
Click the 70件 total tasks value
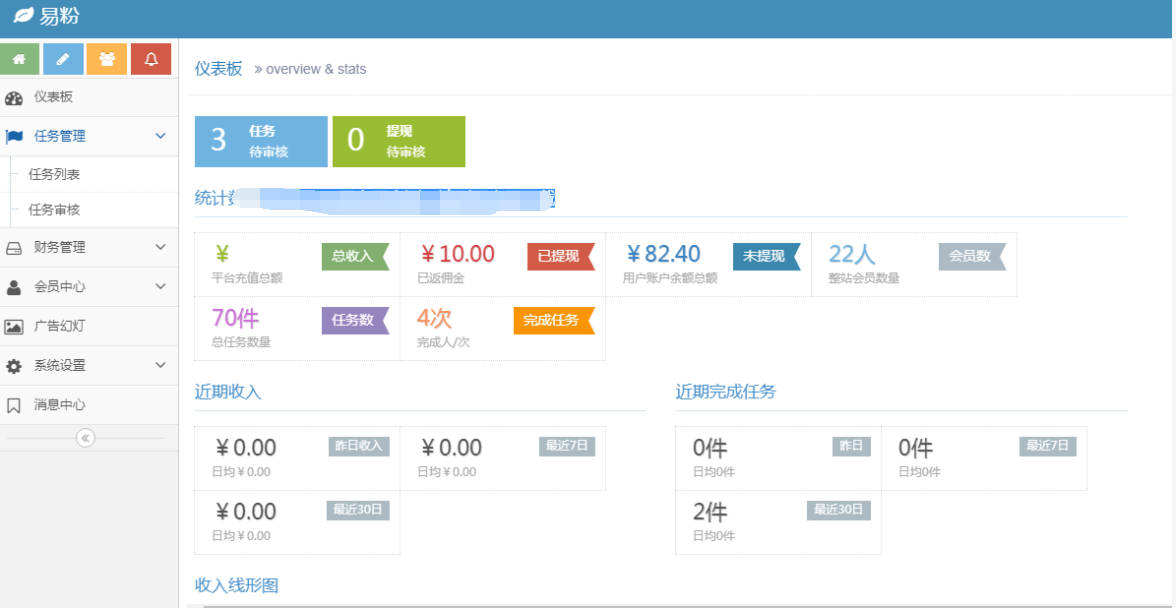click(x=235, y=319)
